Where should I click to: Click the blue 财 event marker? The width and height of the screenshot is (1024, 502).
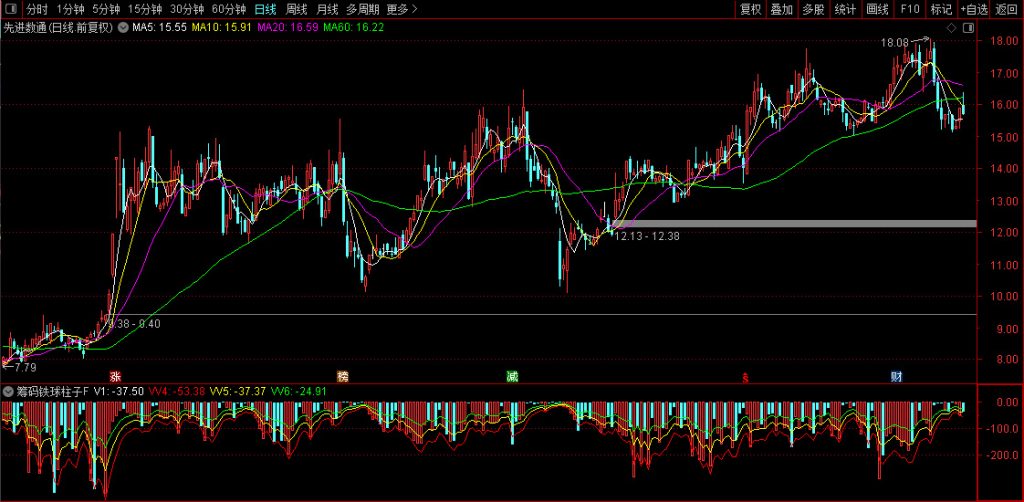click(897, 376)
